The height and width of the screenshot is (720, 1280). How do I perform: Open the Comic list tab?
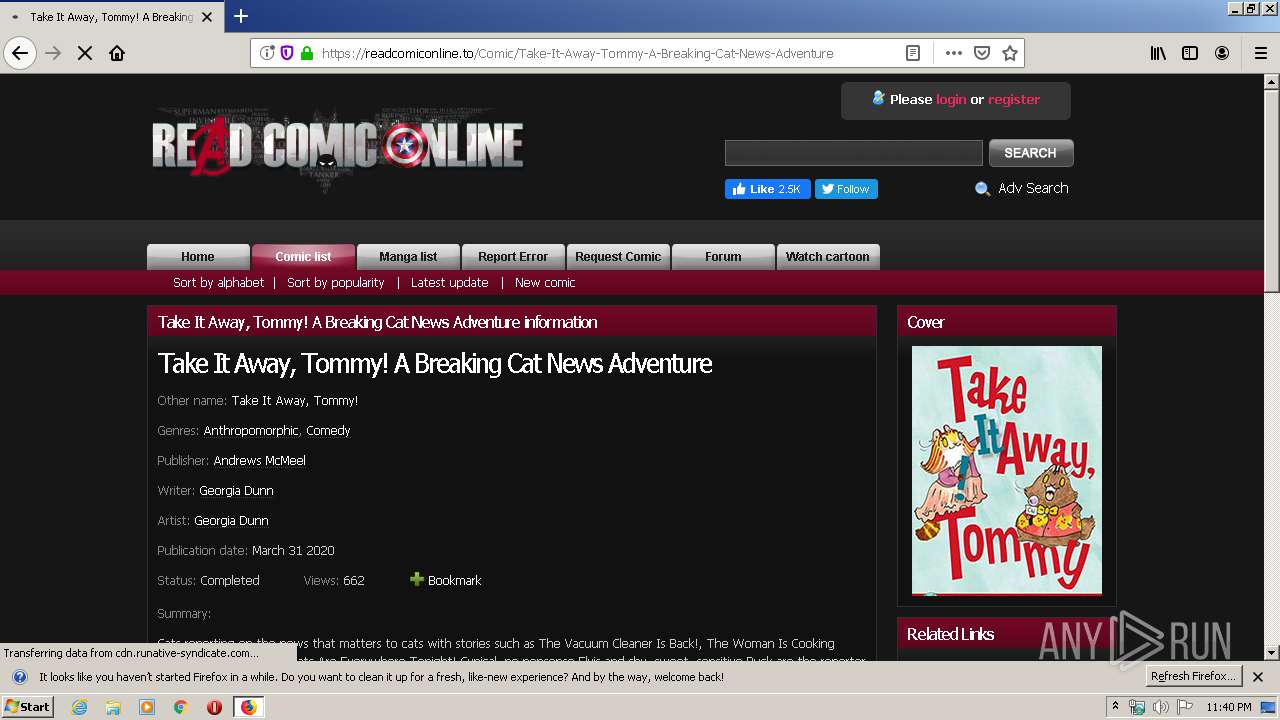click(x=303, y=257)
